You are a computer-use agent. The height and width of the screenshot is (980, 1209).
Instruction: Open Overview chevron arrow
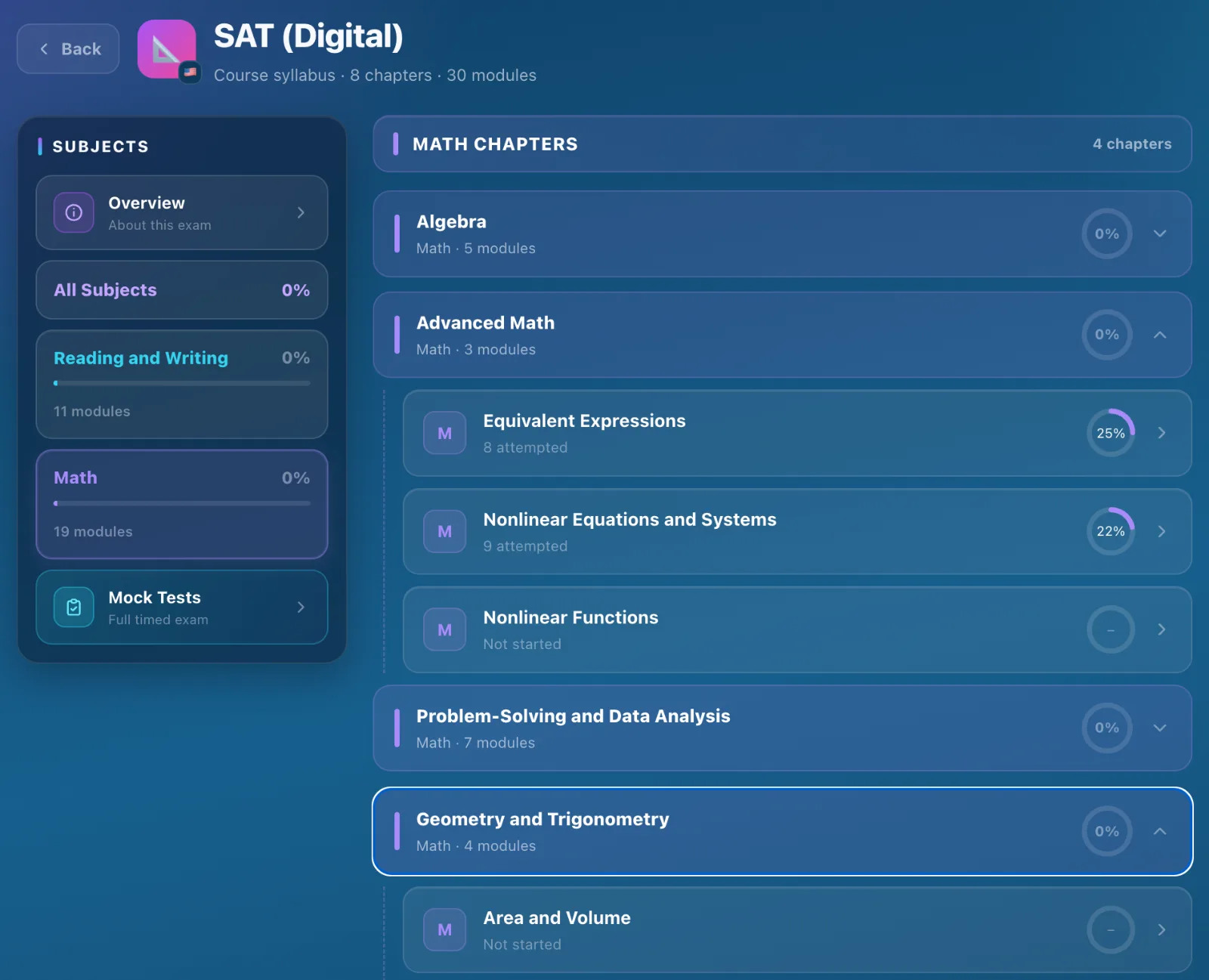point(301,213)
